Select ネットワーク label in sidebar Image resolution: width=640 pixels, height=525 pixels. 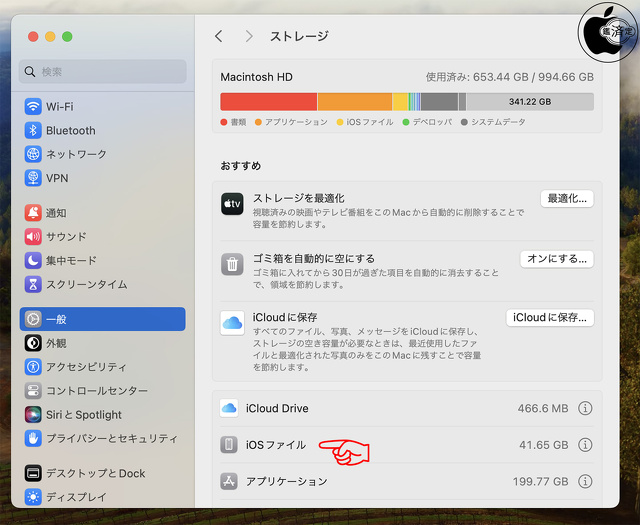point(76,154)
